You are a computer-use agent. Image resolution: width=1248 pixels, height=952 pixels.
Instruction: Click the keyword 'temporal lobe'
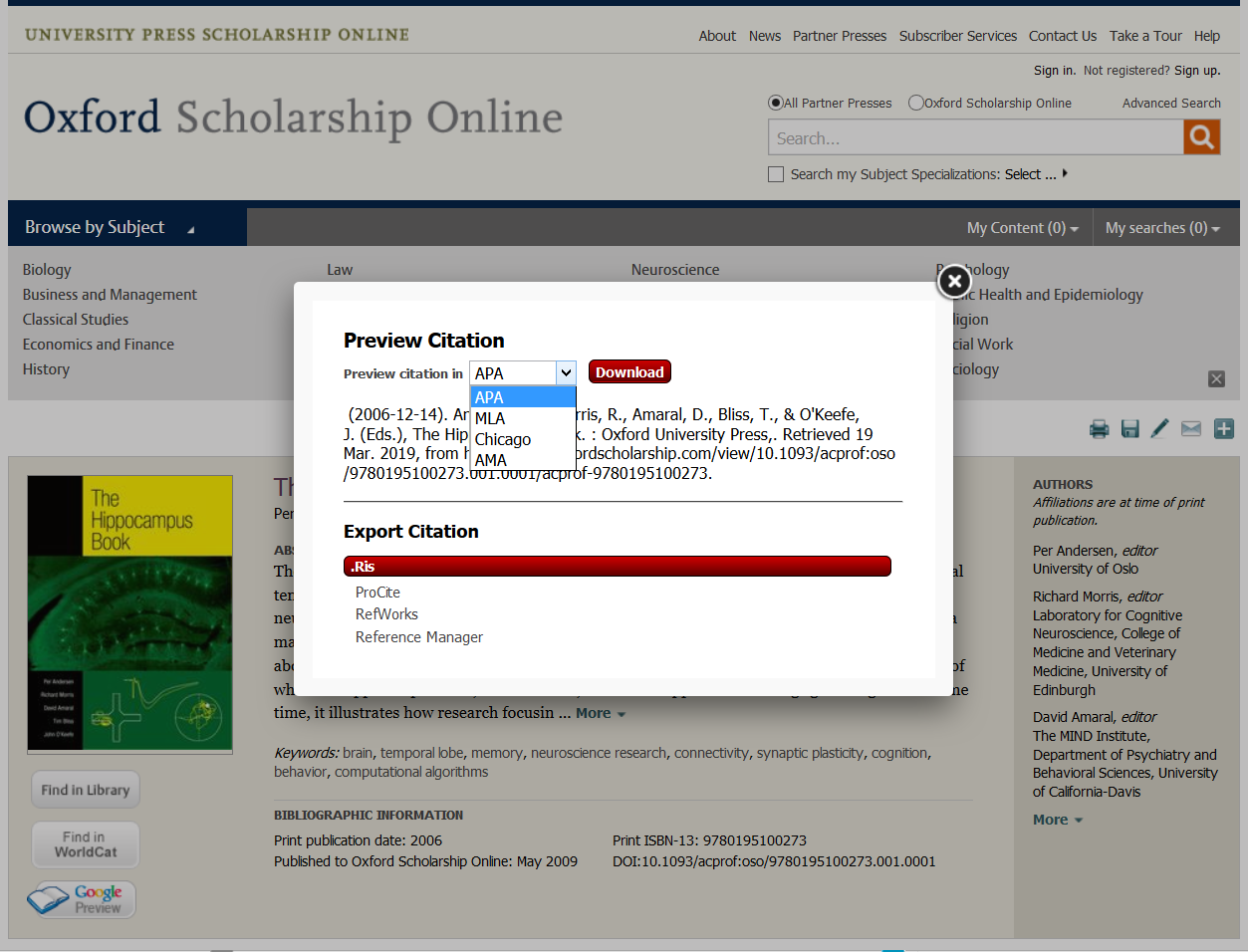(422, 753)
